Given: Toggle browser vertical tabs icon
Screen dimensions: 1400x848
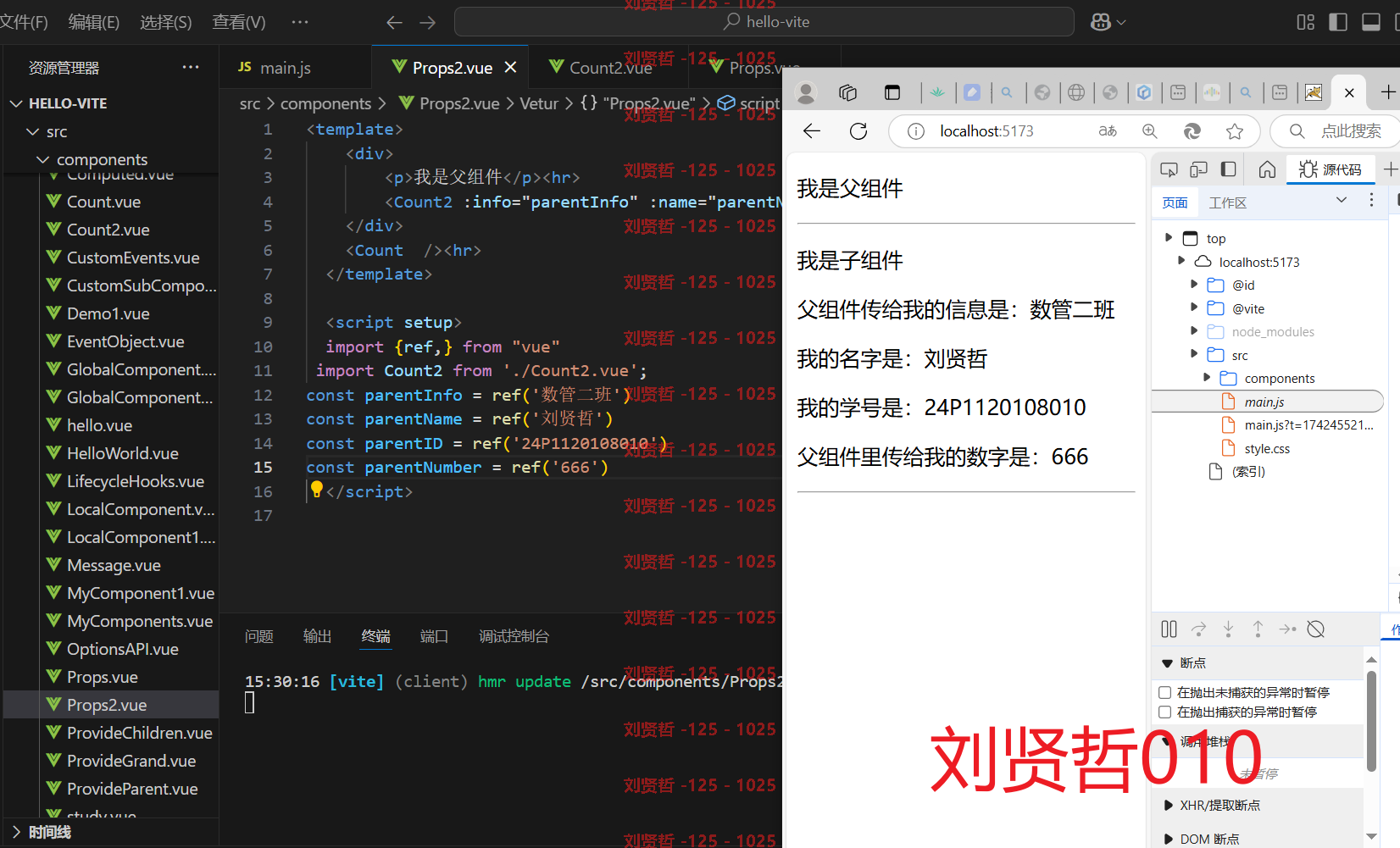Looking at the screenshot, I should coord(892,92).
